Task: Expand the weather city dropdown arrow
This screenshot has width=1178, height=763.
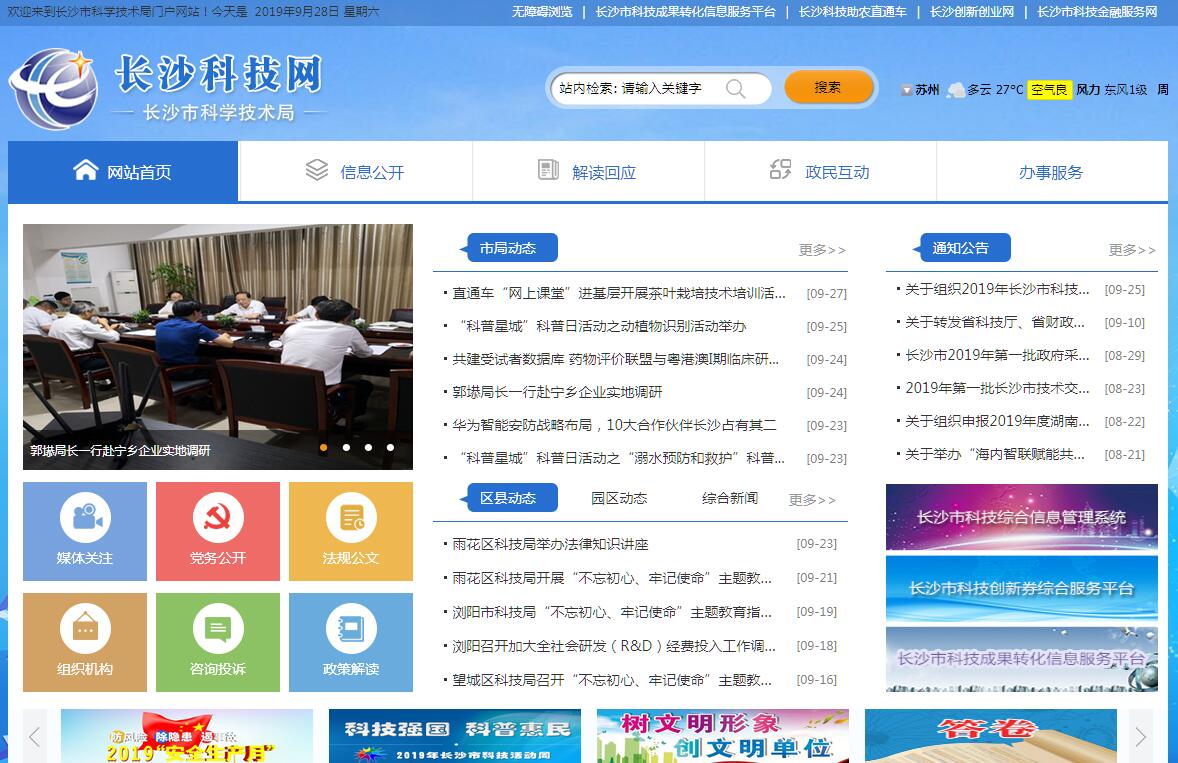Action: pos(906,90)
